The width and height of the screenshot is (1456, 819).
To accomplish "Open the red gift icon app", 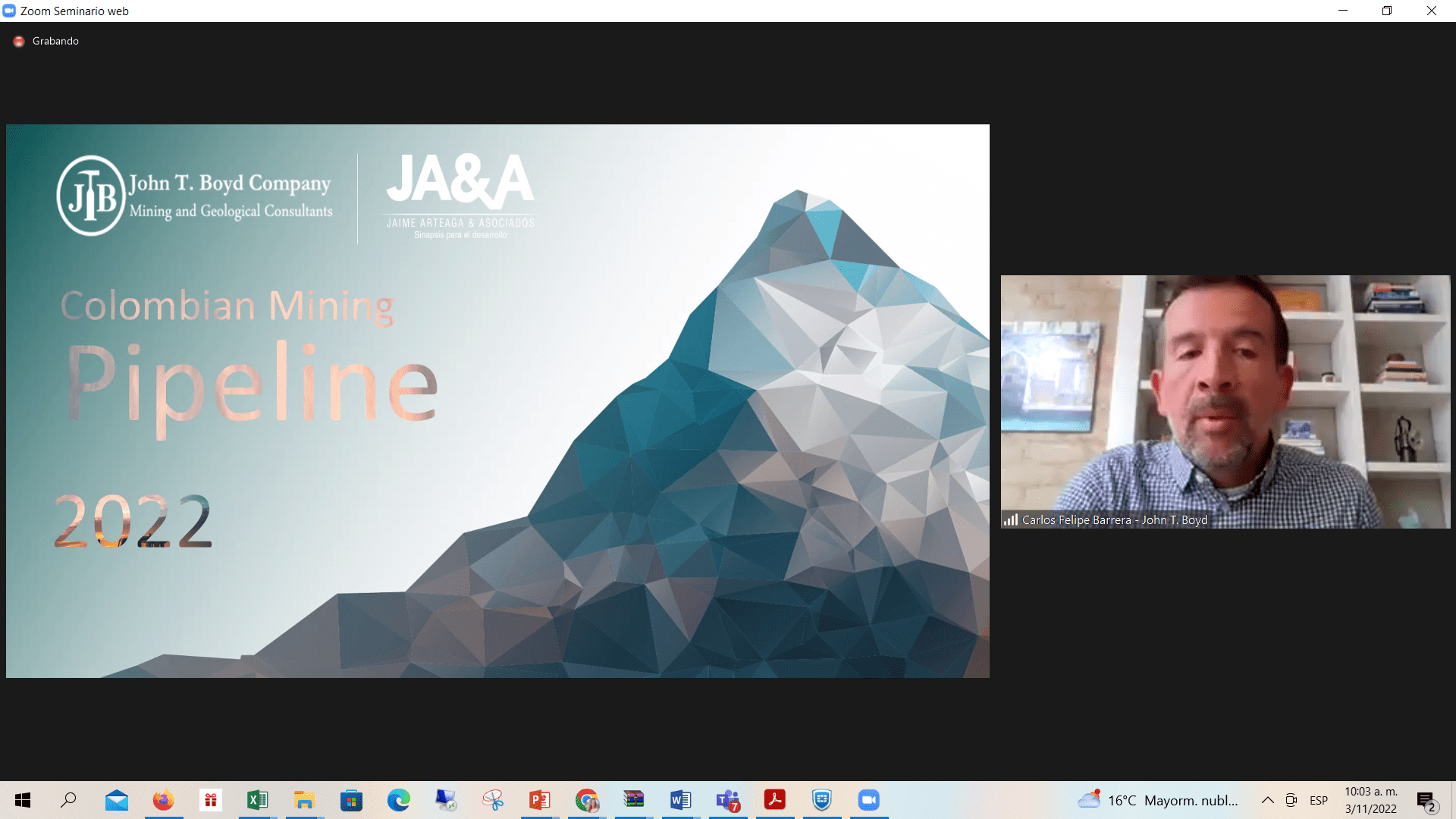I will 210,800.
